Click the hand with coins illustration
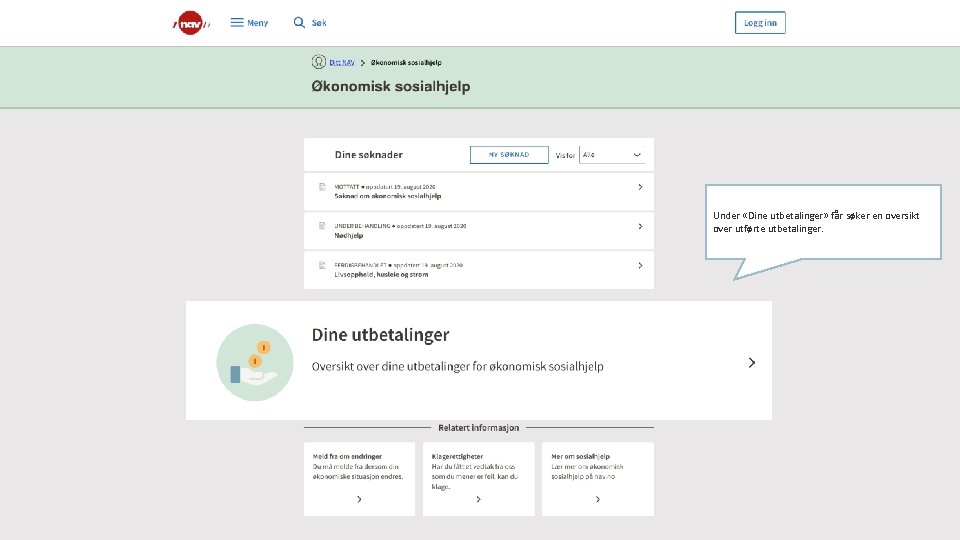 tap(255, 362)
